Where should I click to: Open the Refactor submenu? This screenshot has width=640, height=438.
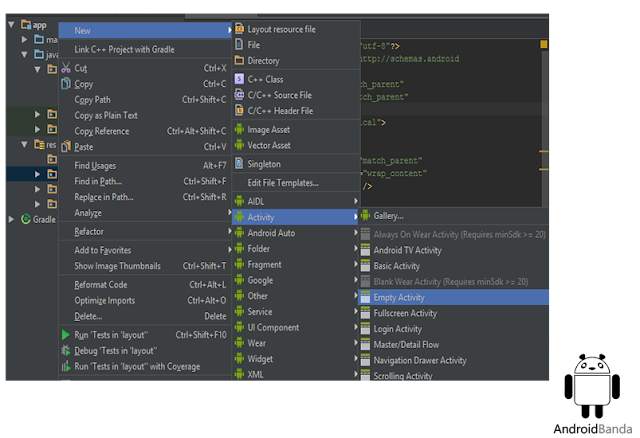(145, 231)
